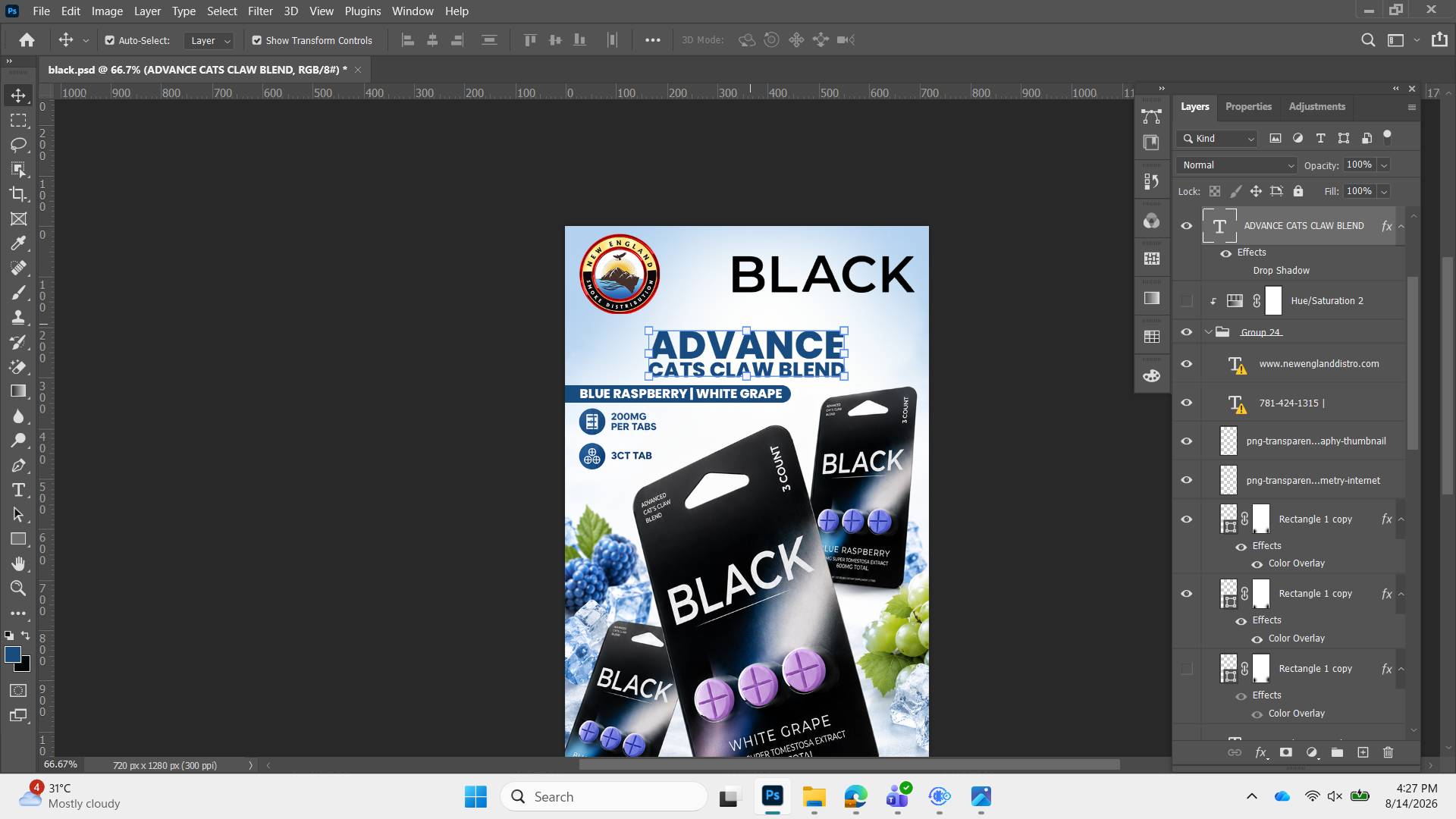Collapse the Group 24 folder
1456x819 pixels.
coord(1208,332)
